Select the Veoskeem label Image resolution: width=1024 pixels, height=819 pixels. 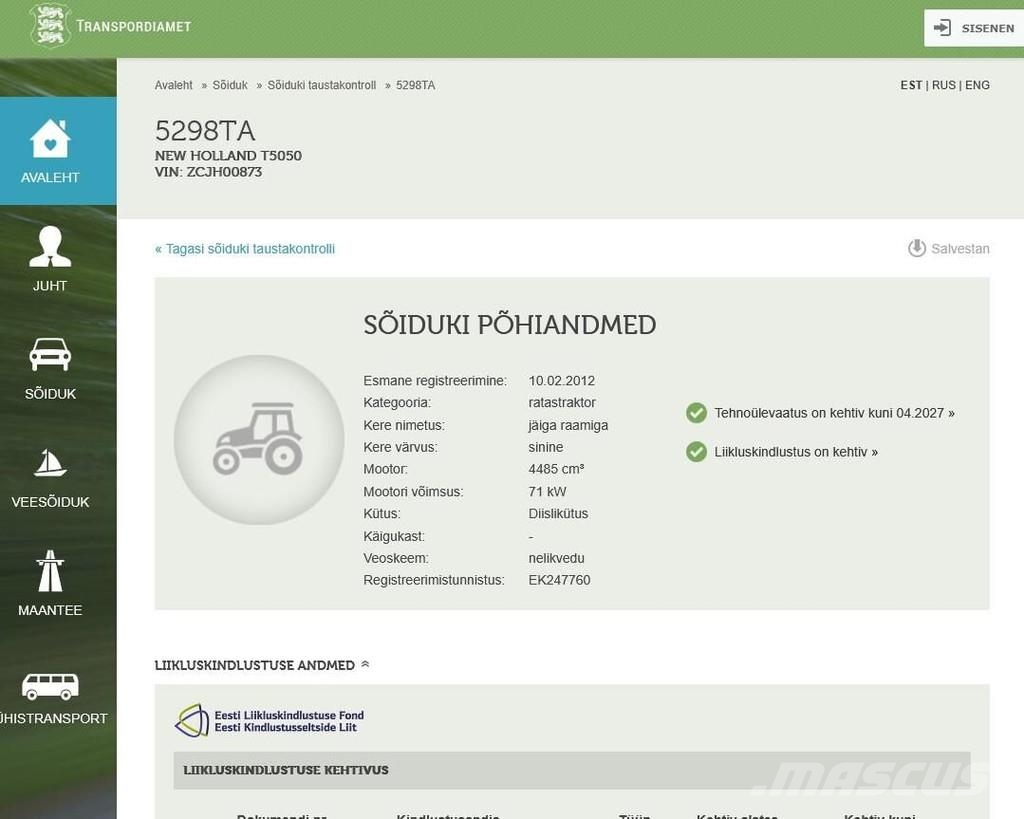pos(396,558)
